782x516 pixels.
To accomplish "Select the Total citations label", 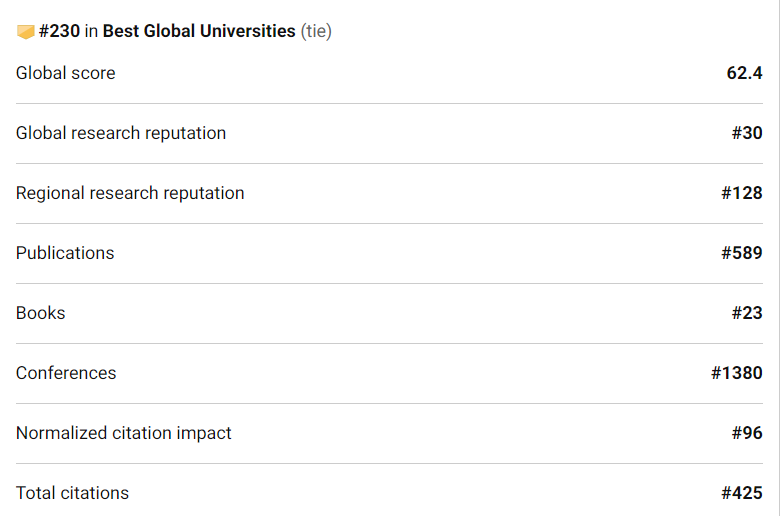I will (x=72, y=493).
